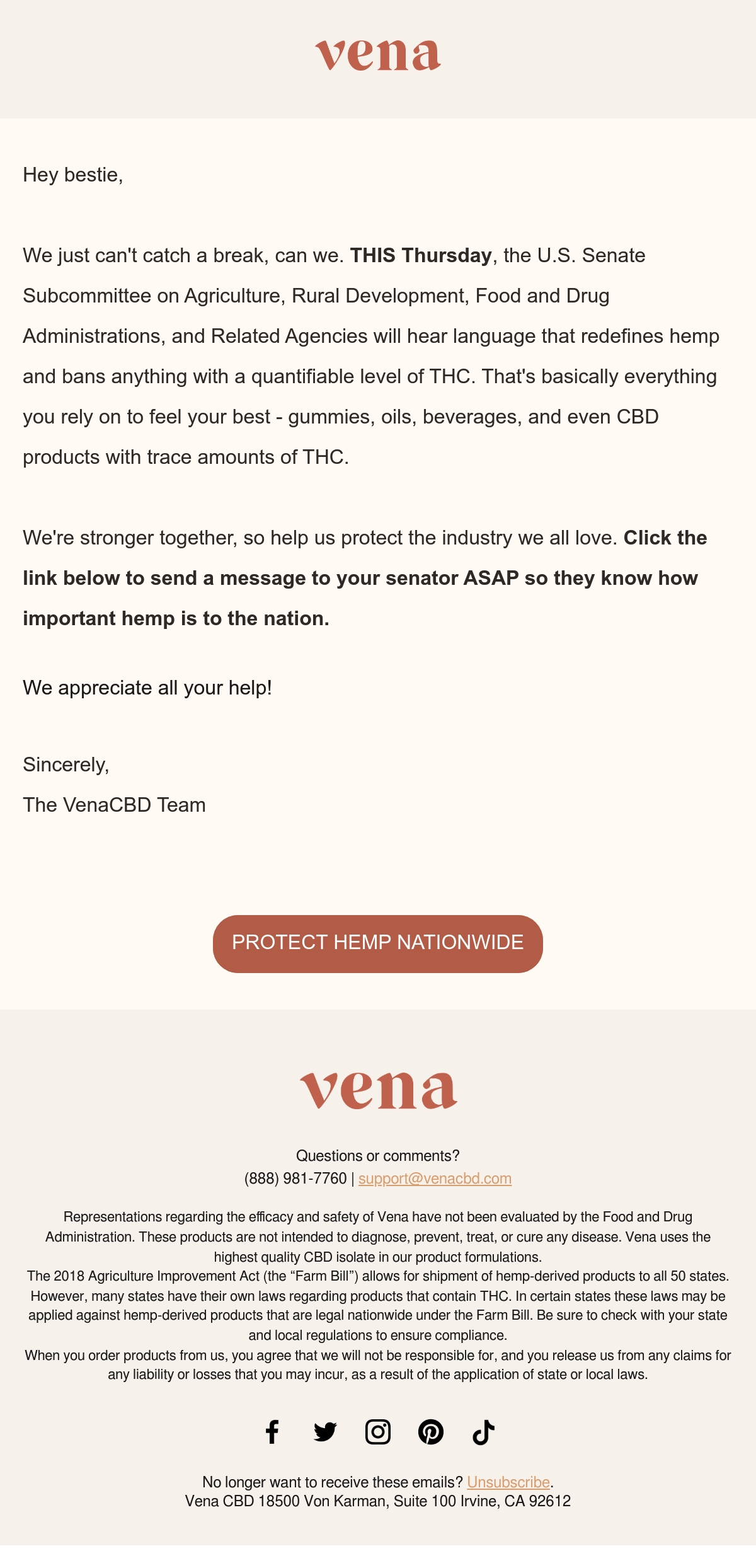Click the 2018 Farm Bill disclaimer paragraph

(x=378, y=1305)
